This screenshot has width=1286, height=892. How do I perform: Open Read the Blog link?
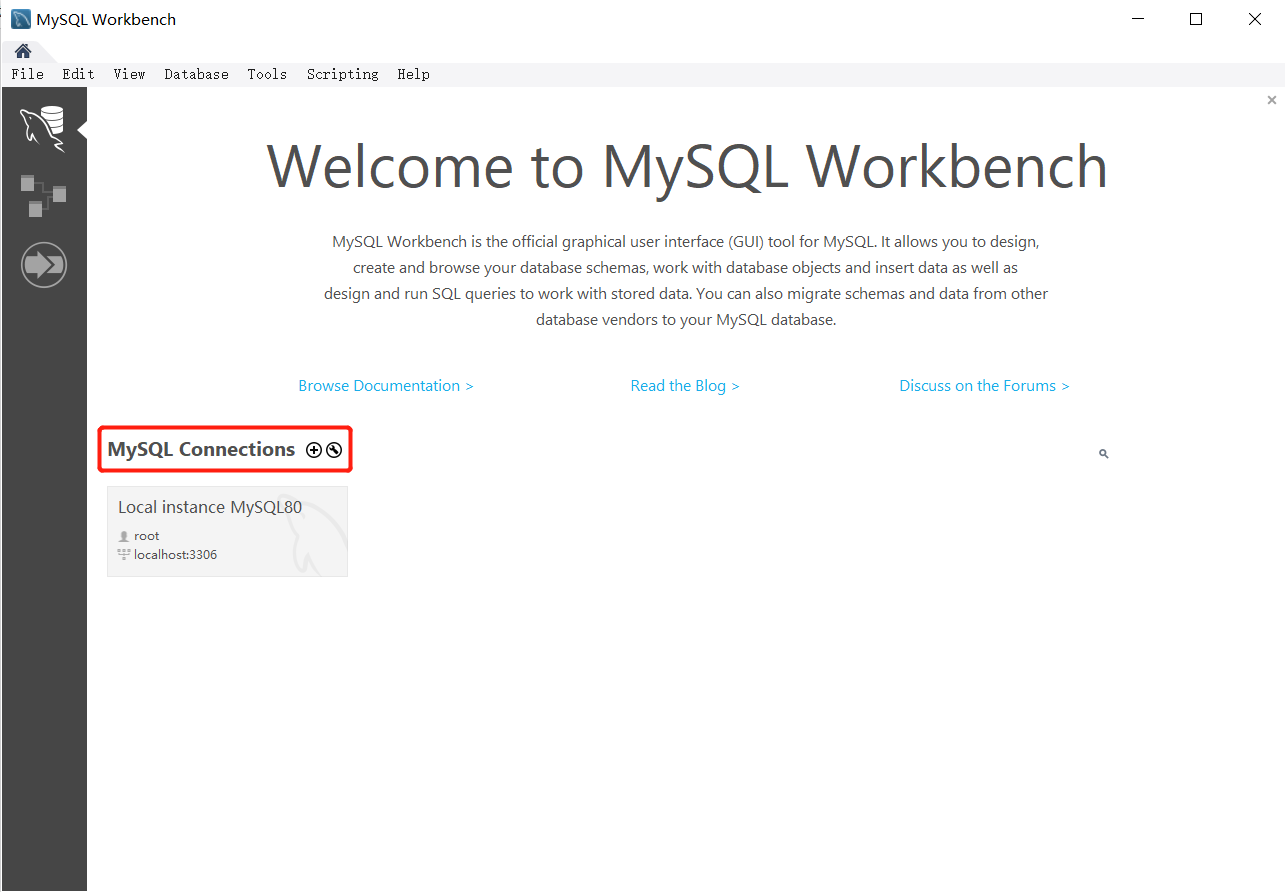pos(685,386)
